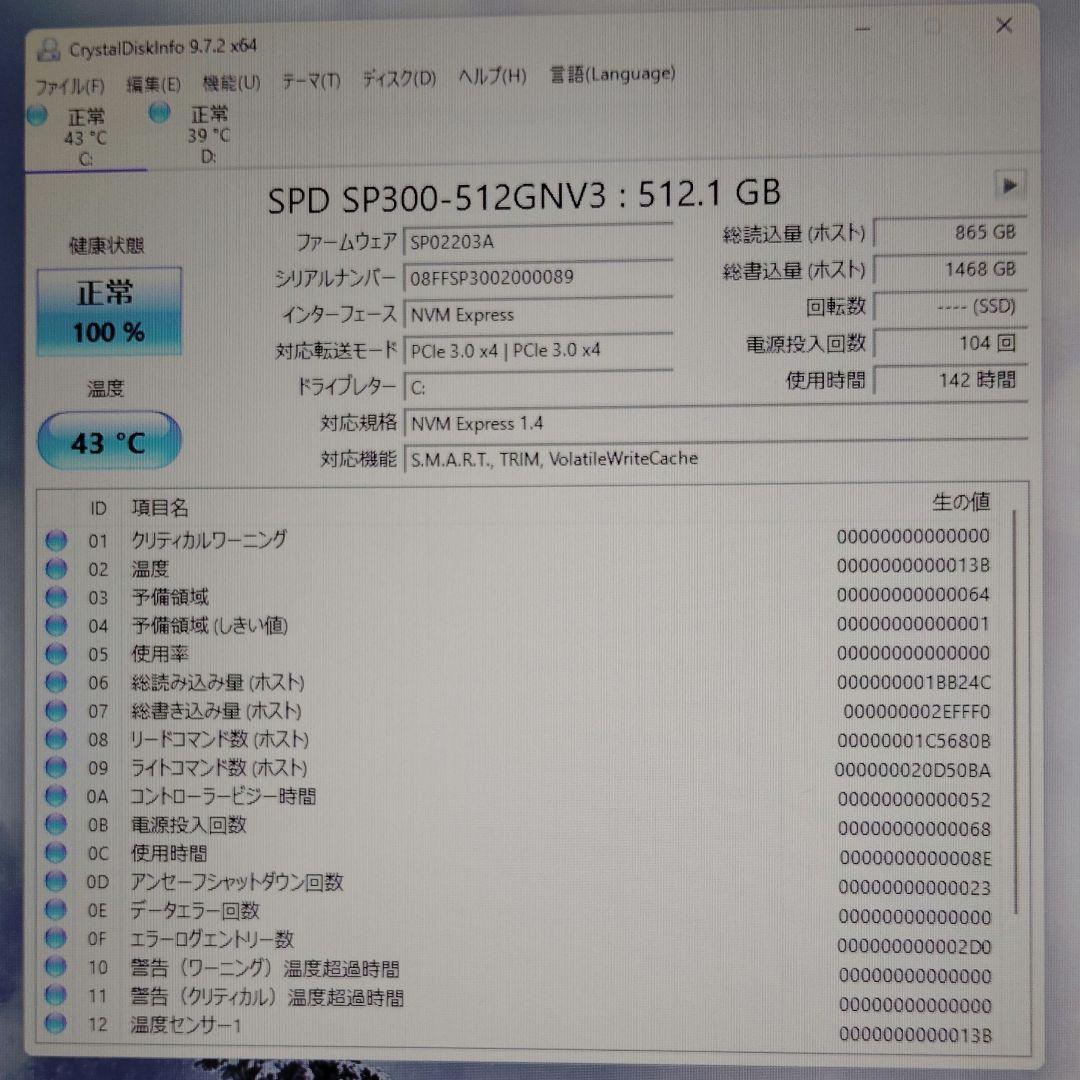Click the blue health indicator on drive D: tab
This screenshot has width=1080, height=1080.
pyautogui.click(x=158, y=113)
